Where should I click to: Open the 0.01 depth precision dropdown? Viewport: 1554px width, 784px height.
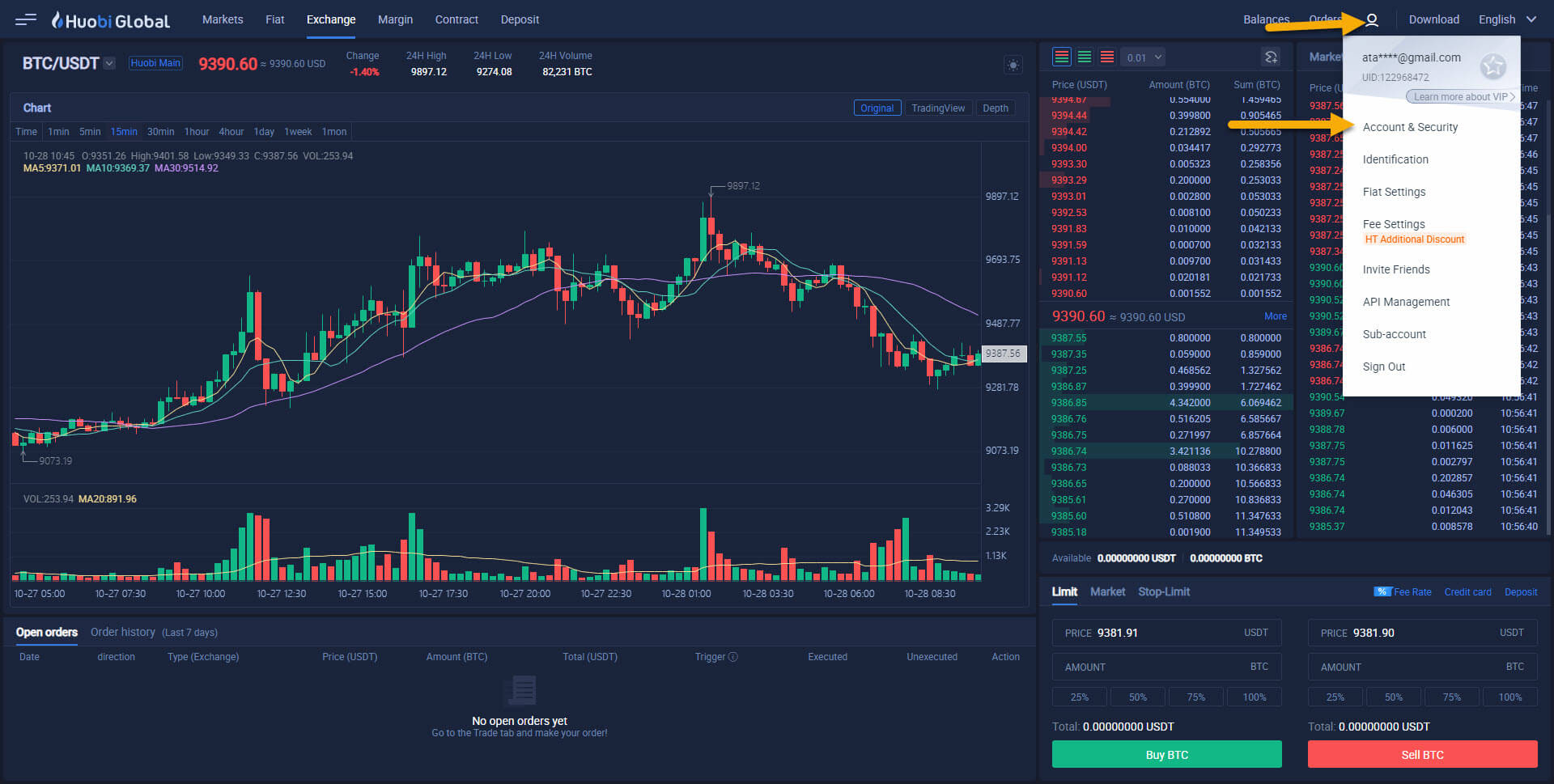(1144, 57)
